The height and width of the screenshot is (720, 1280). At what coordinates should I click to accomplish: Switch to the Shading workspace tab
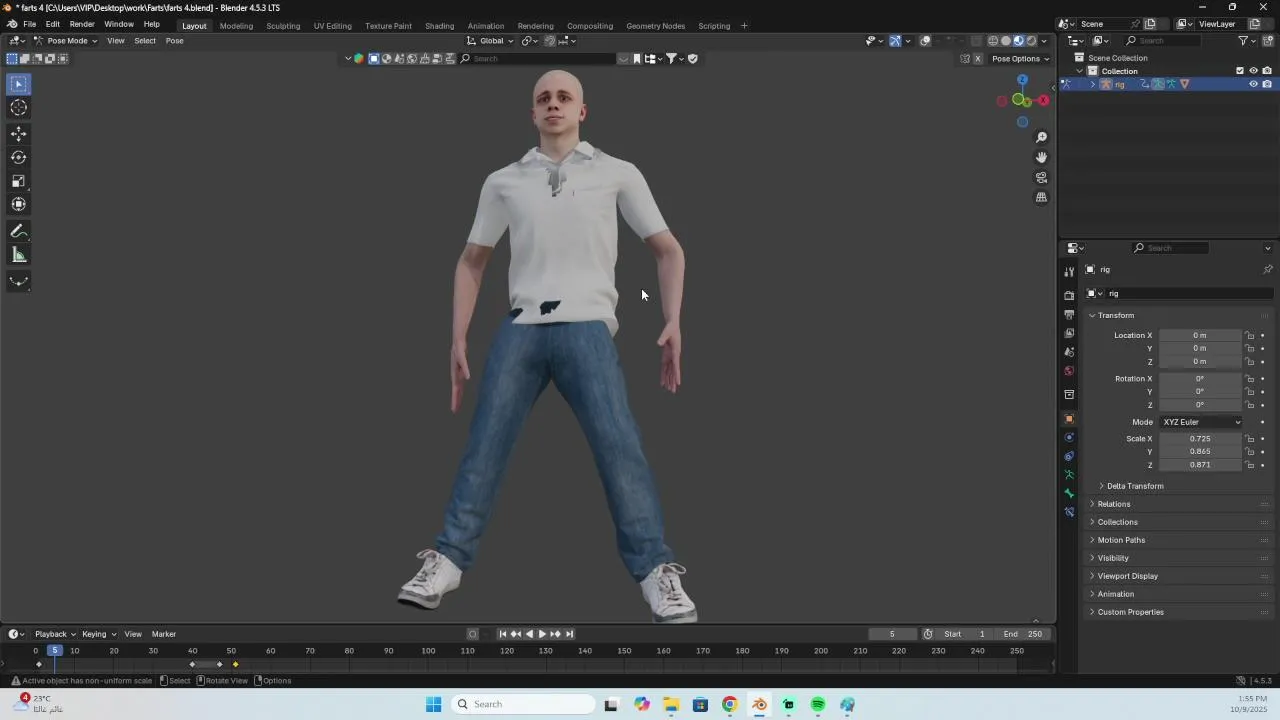click(x=439, y=26)
